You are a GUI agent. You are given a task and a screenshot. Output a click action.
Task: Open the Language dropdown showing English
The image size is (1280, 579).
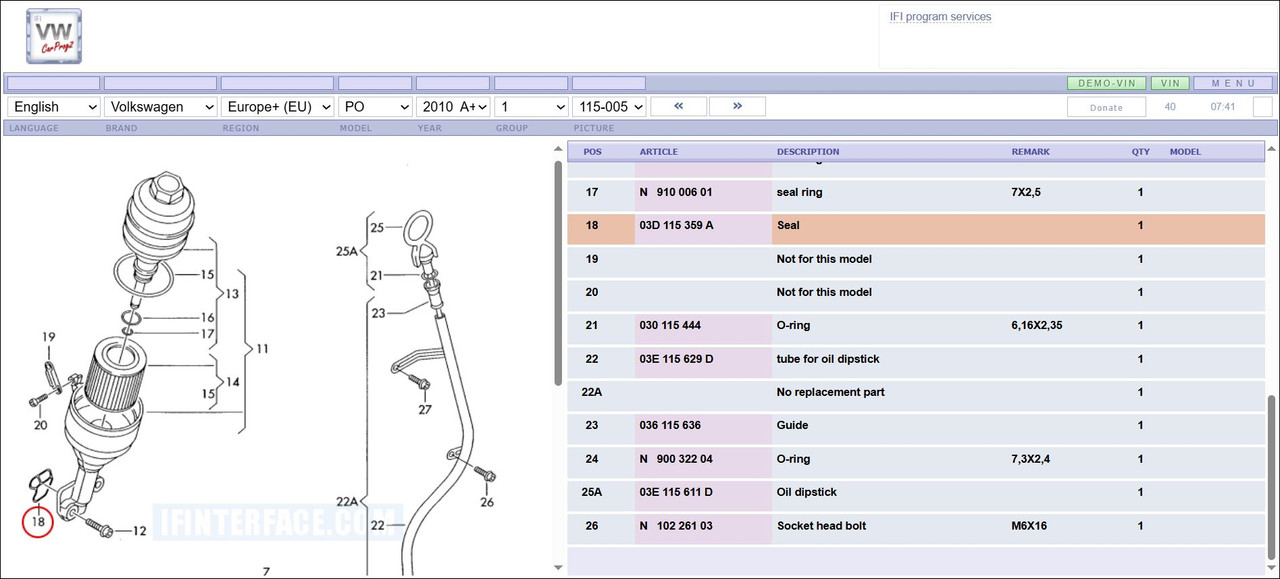[54, 107]
